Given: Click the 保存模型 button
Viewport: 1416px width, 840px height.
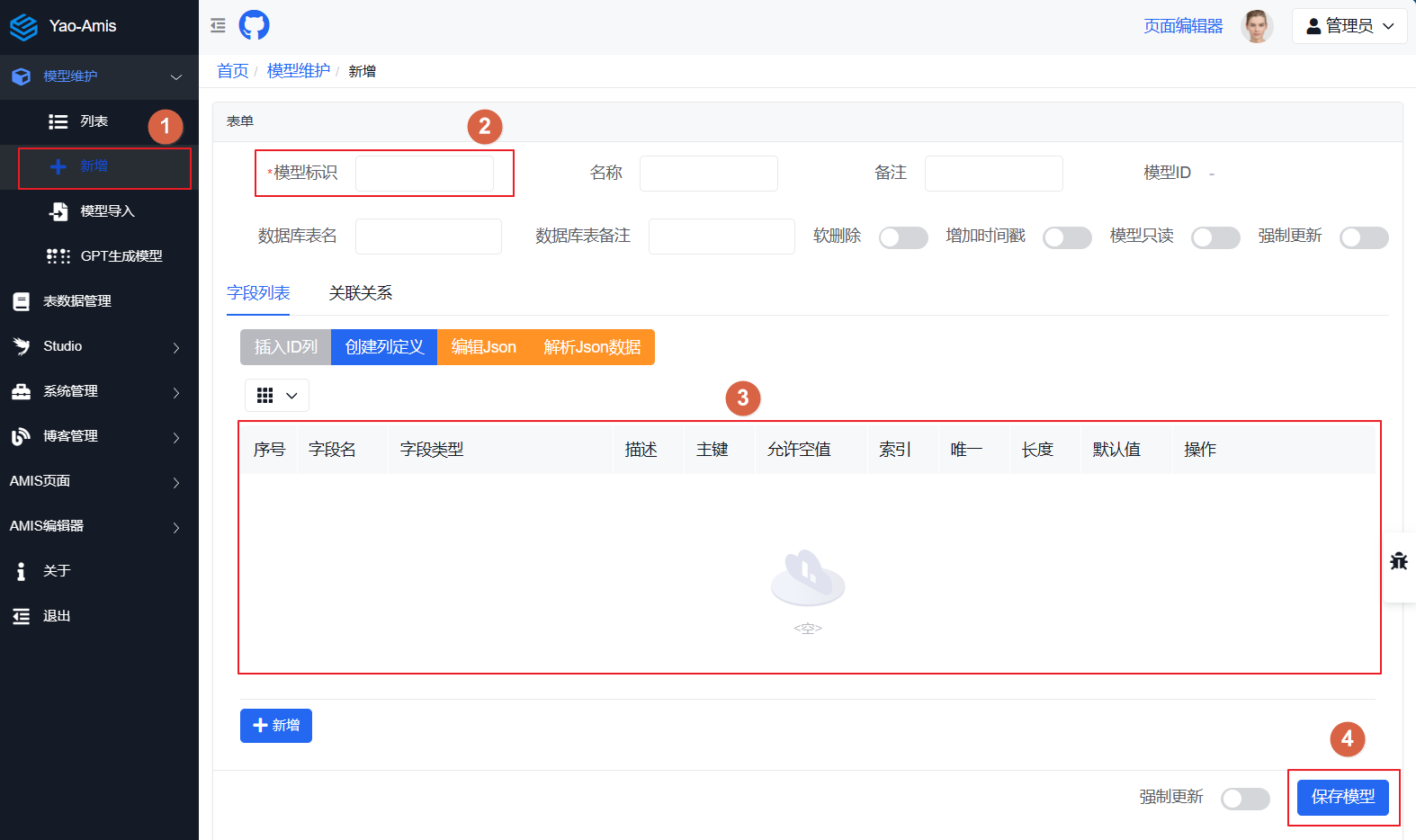Looking at the screenshot, I should click(1342, 797).
